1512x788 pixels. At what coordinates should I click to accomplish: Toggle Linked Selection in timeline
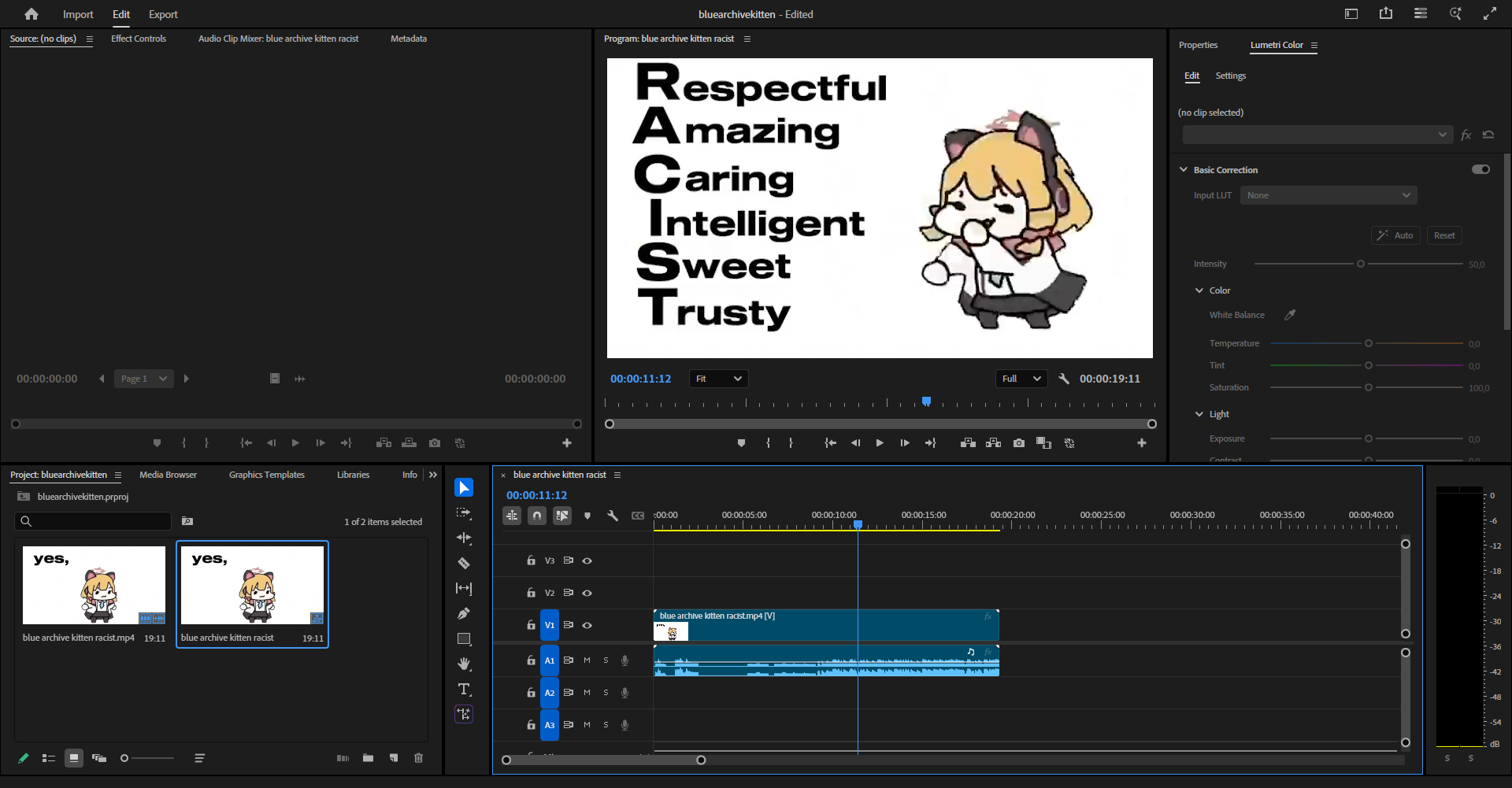coord(562,516)
